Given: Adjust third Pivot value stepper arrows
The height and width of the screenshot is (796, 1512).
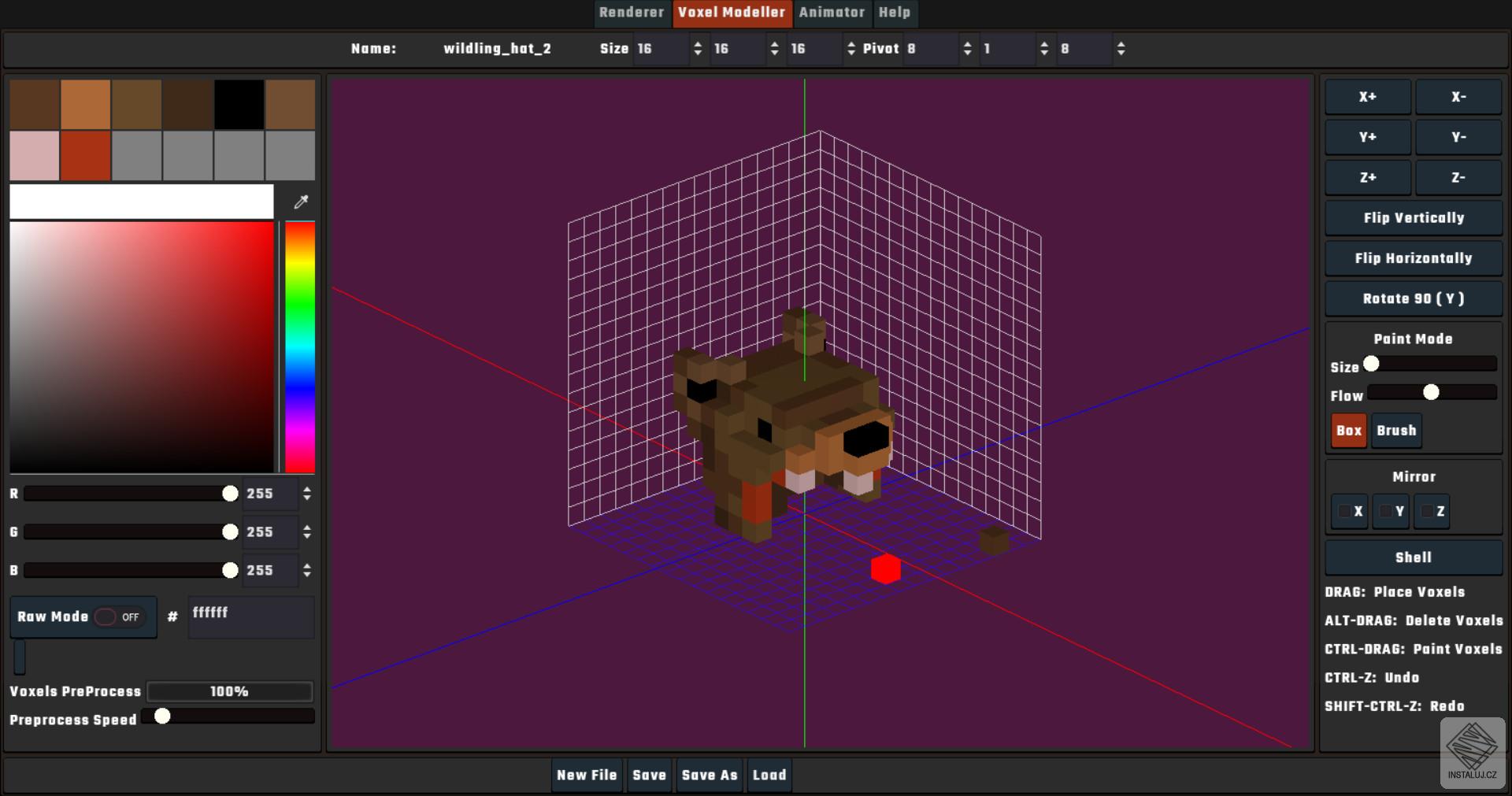Looking at the screenshot, I should 1121,49.
